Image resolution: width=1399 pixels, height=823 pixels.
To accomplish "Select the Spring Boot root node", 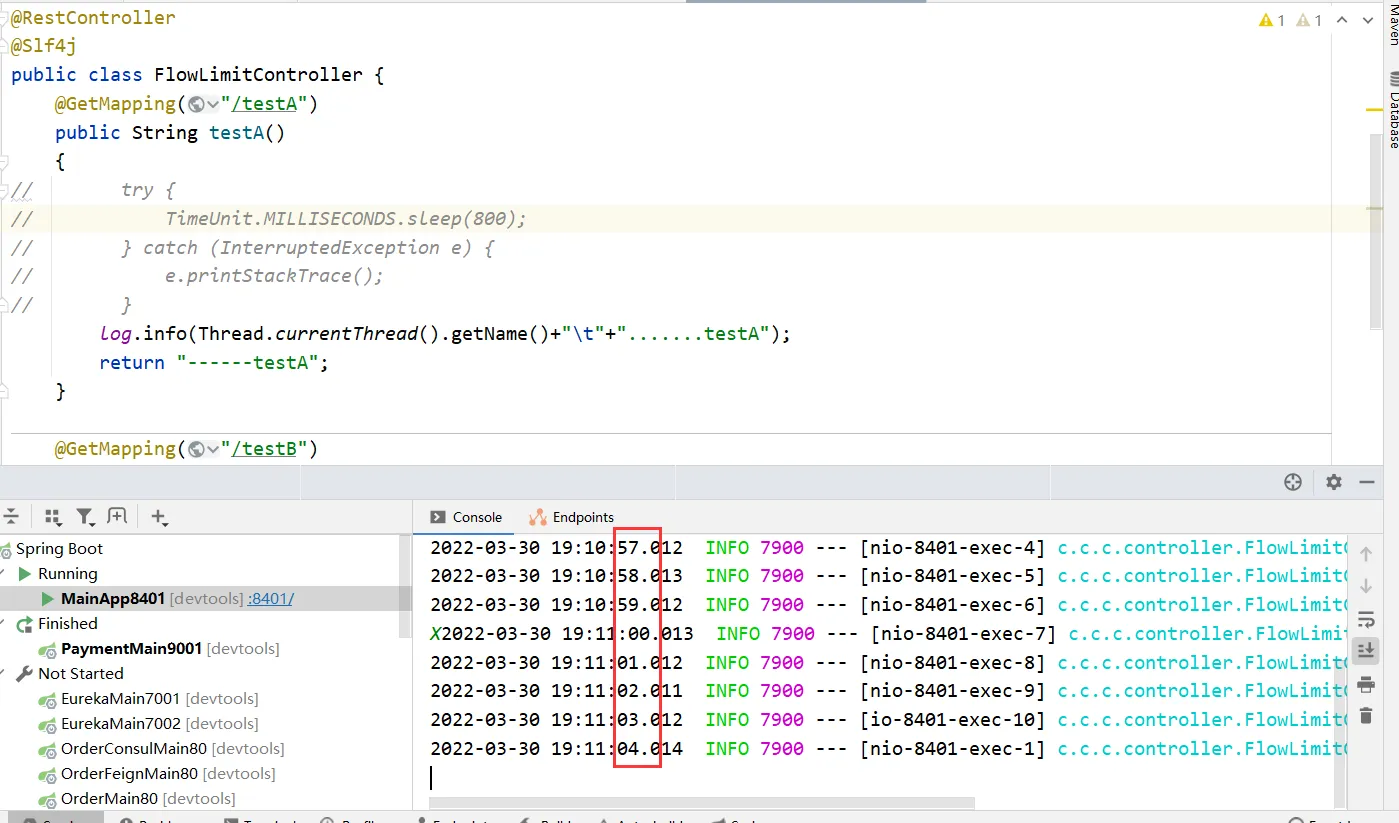I will [59, 549].
